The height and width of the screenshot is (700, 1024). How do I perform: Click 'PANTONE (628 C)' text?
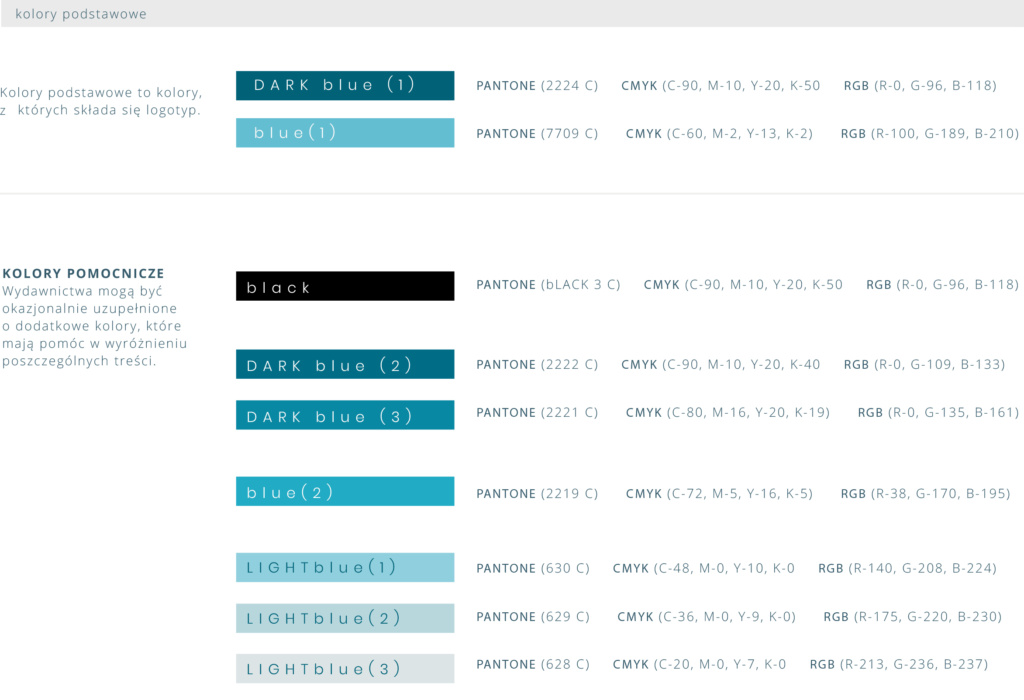533,664
